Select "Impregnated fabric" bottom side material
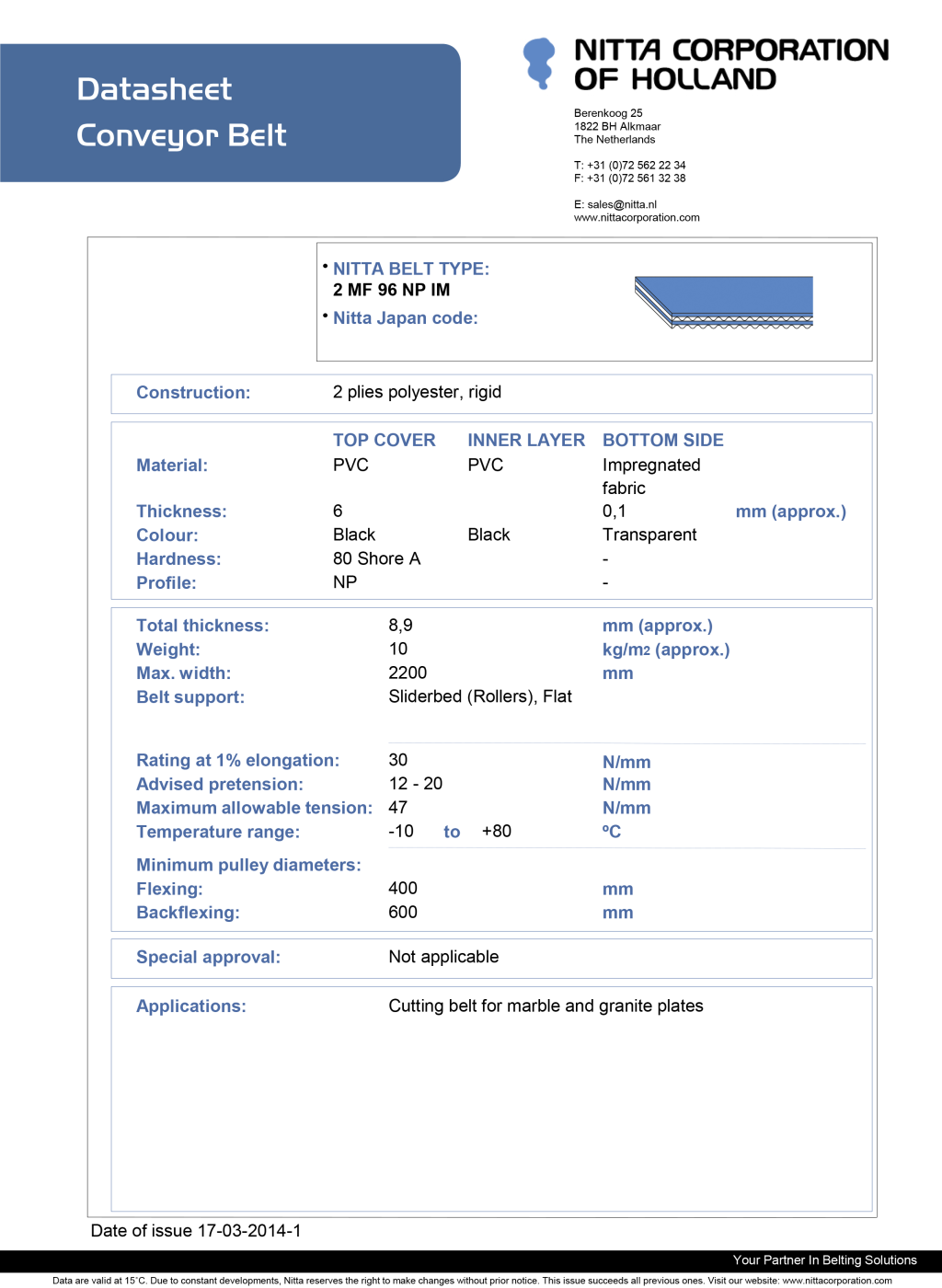 coord(651,477)
